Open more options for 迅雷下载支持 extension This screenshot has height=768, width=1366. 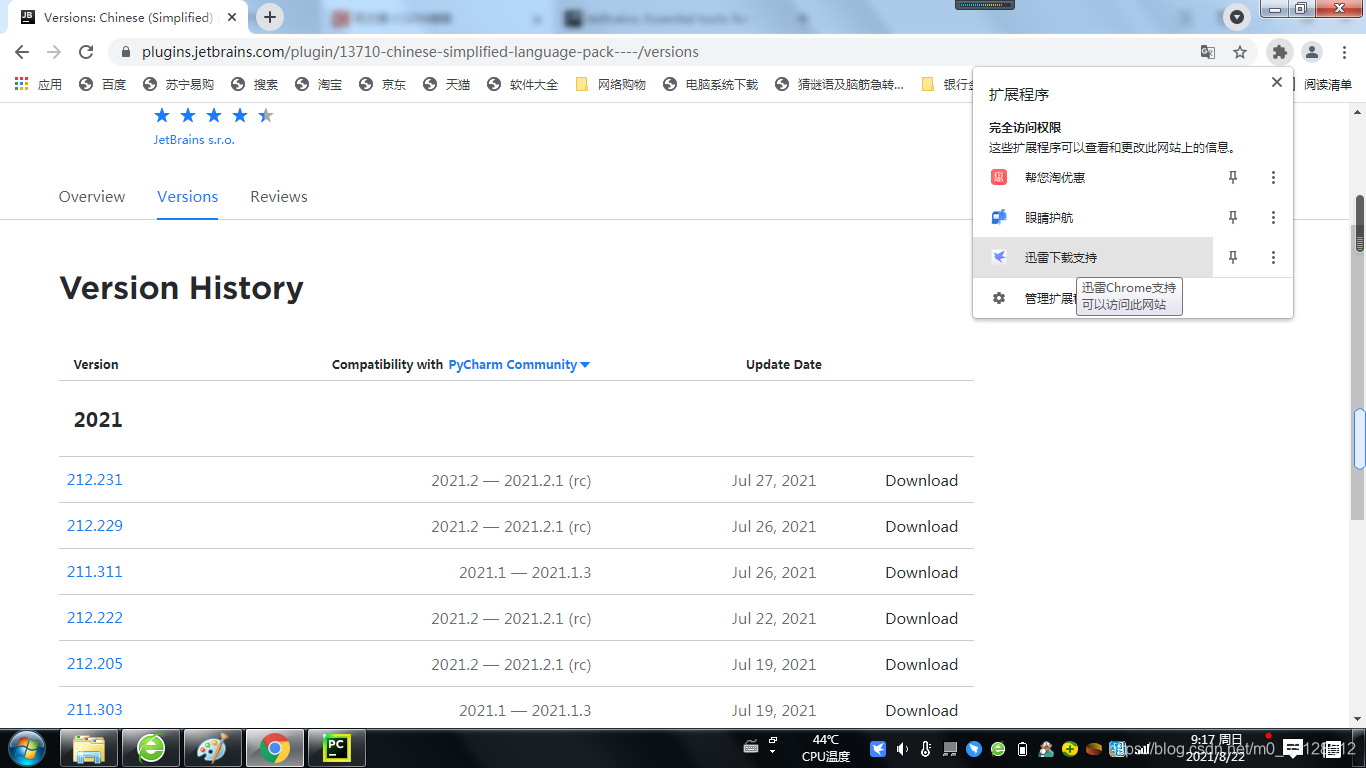pos(1273,257)
